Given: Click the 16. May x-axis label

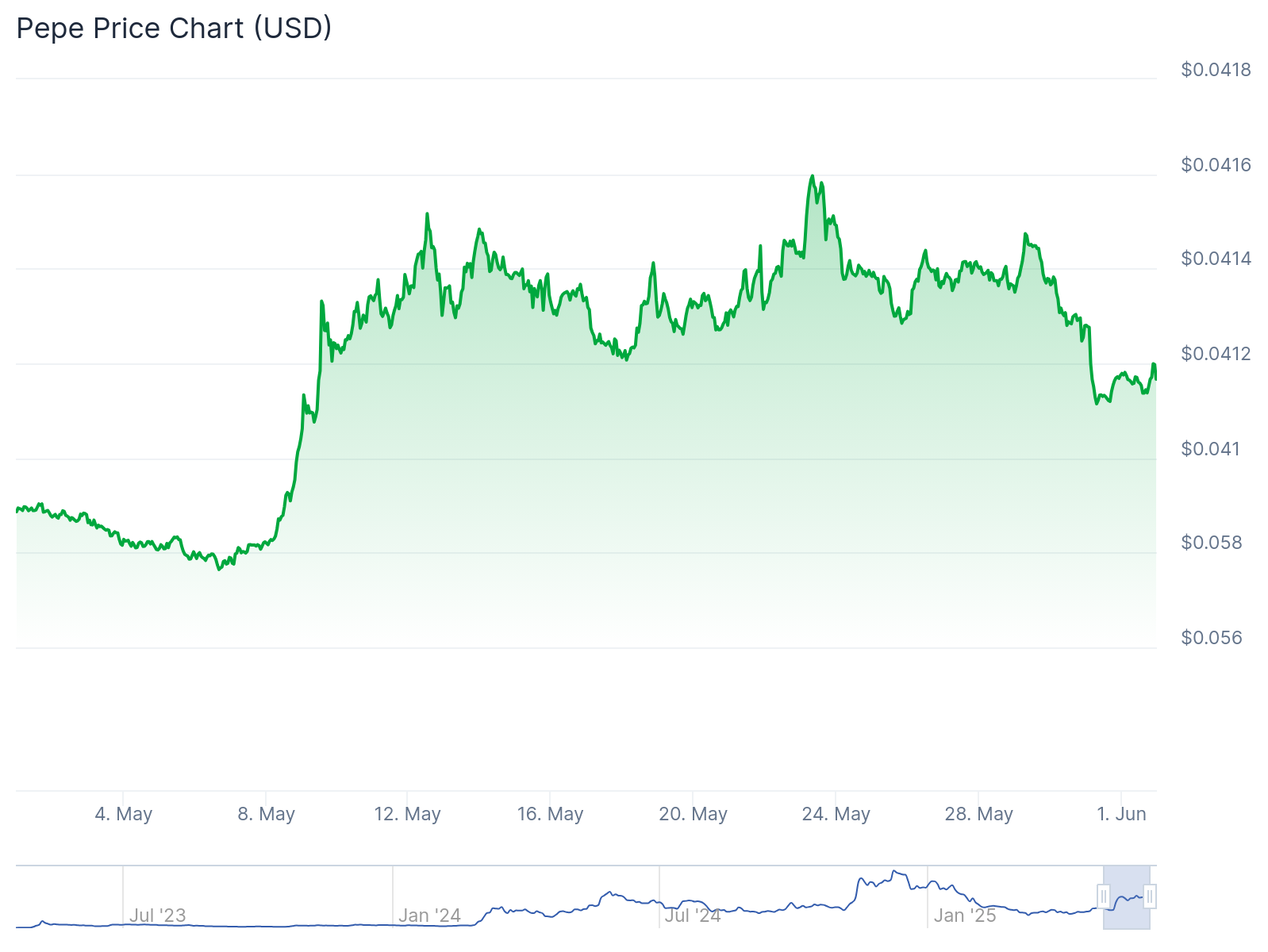Looking at the screenshot, I should pos(550,814).
